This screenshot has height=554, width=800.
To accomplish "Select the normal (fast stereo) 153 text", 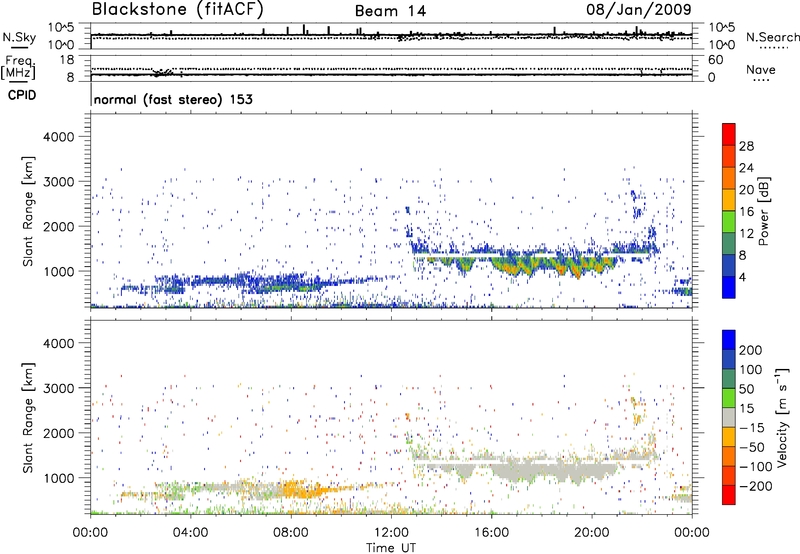I will (x=173, y=99).
